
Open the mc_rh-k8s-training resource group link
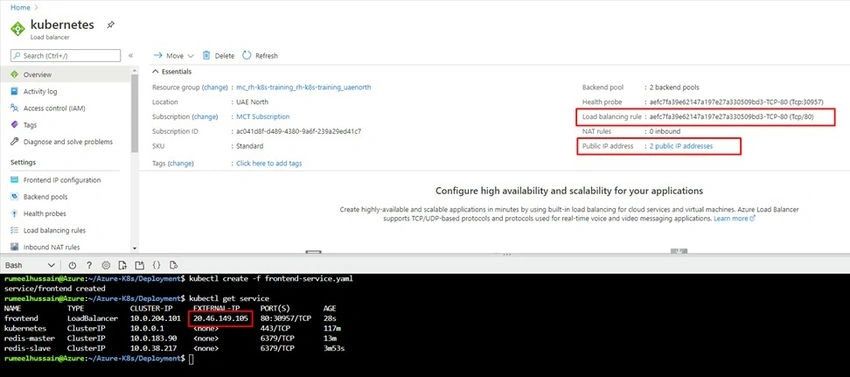coord(304,87)
